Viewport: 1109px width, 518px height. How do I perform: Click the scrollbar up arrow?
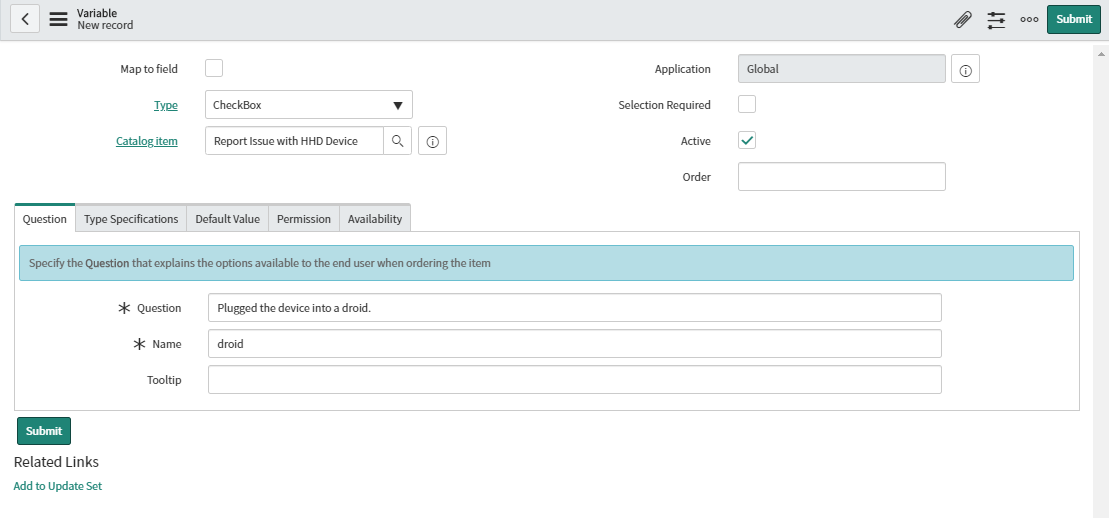pos(1101,54)
